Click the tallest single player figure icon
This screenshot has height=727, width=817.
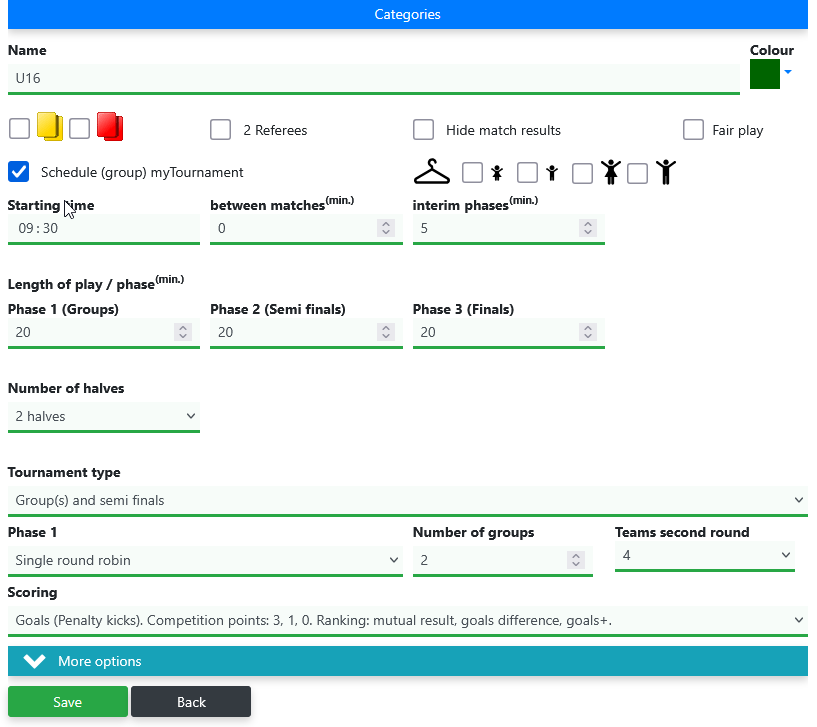[x=668, y=171]
